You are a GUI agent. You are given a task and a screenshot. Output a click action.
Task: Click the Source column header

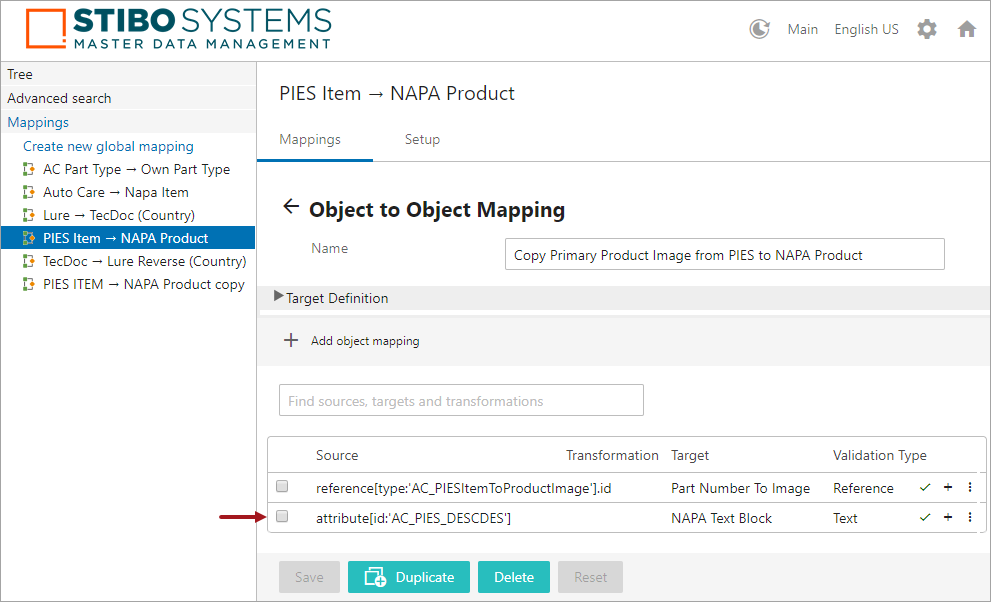point(337,455)
